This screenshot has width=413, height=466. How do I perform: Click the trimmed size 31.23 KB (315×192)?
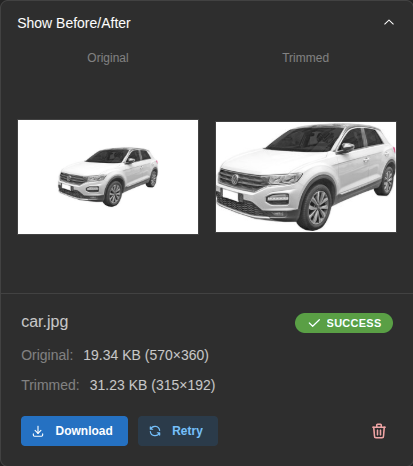(152, 385)
